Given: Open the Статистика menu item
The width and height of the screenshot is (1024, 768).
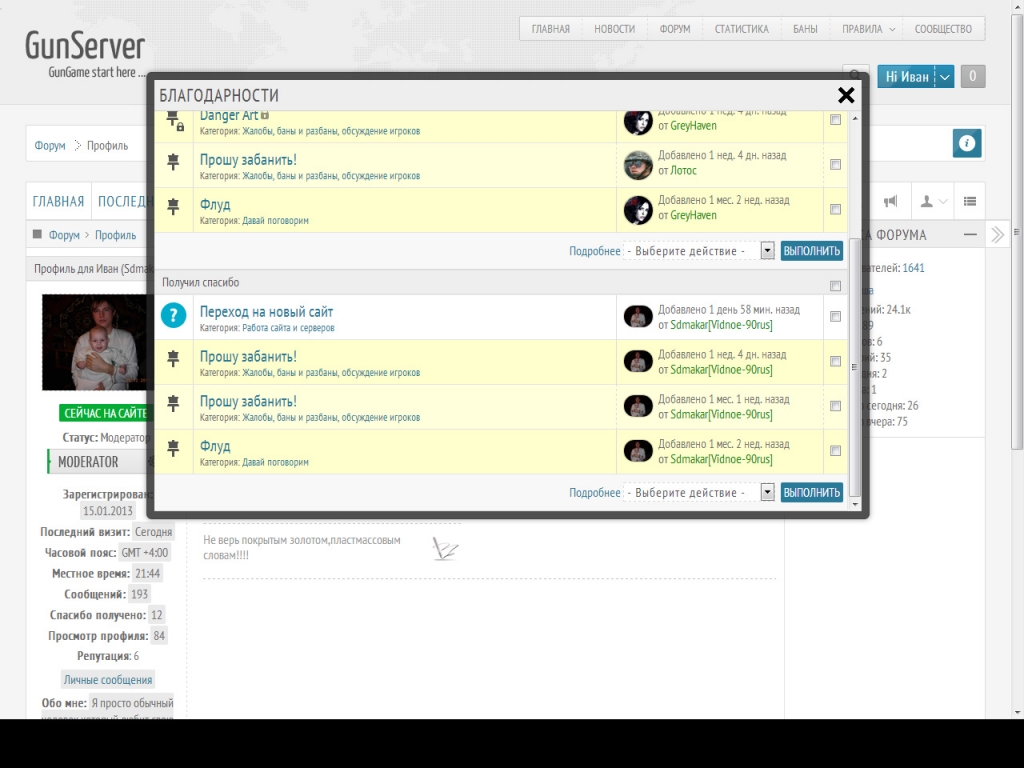Looking at the screenshot, I should tap(741, 29).
